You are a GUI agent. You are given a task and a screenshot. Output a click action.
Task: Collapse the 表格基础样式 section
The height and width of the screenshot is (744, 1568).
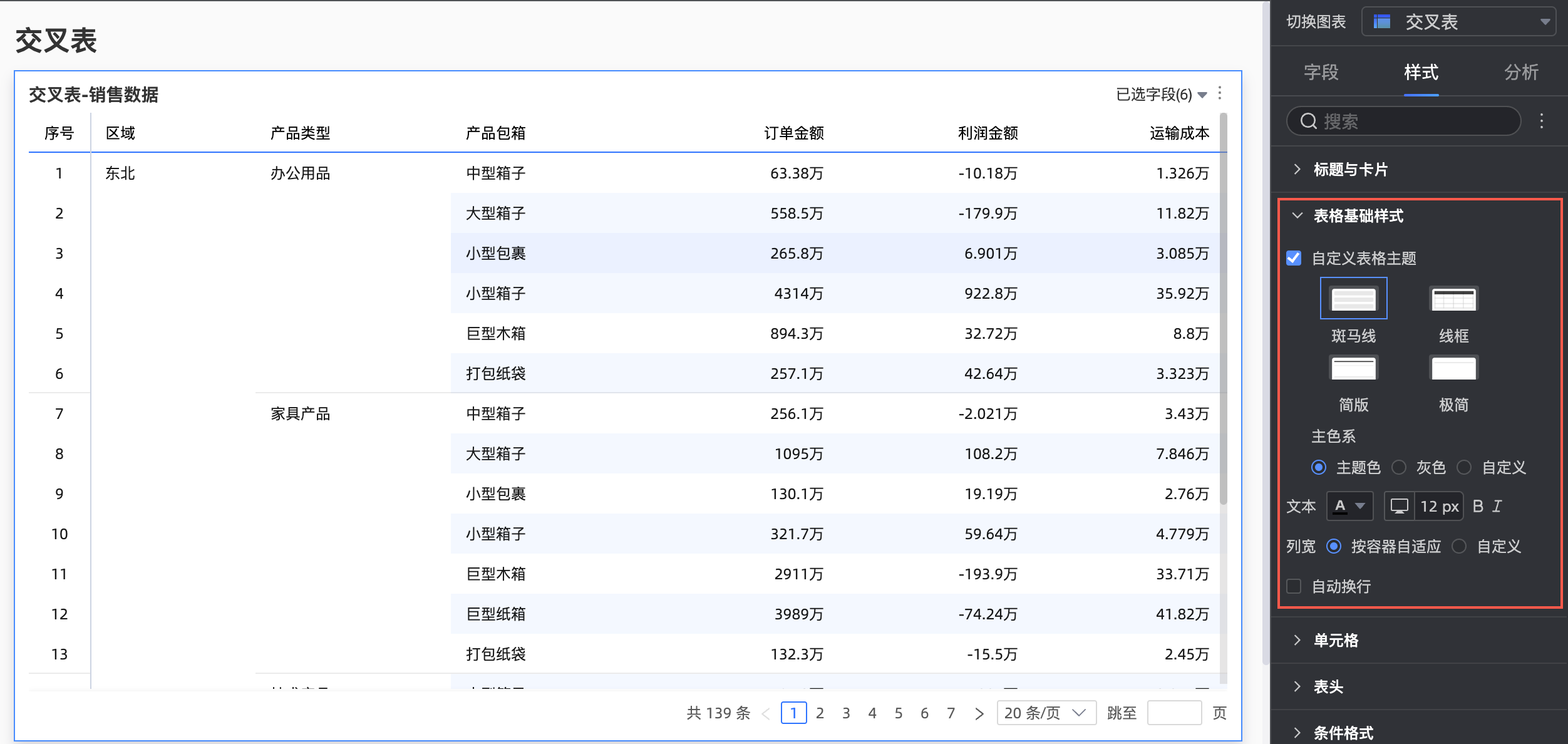coord(1418,216)
